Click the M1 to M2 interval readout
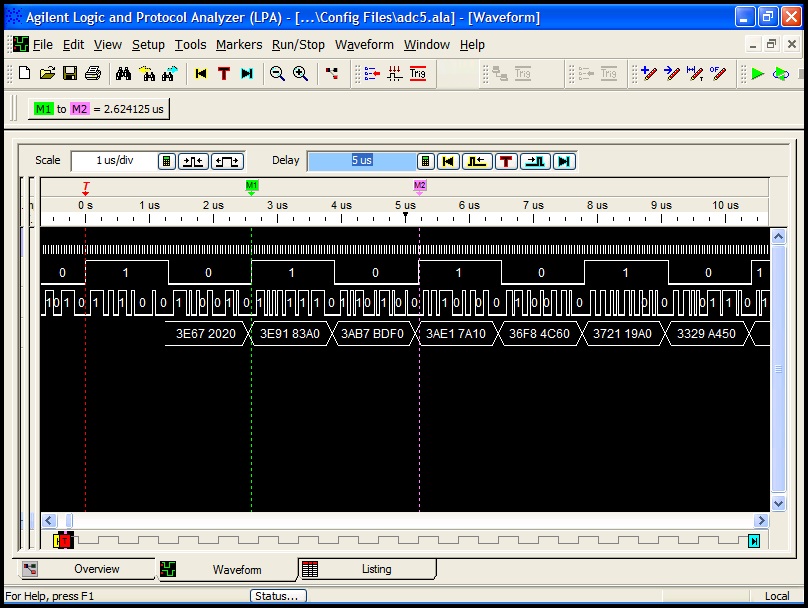The image size is (808, 608). [x=98, y=109]
